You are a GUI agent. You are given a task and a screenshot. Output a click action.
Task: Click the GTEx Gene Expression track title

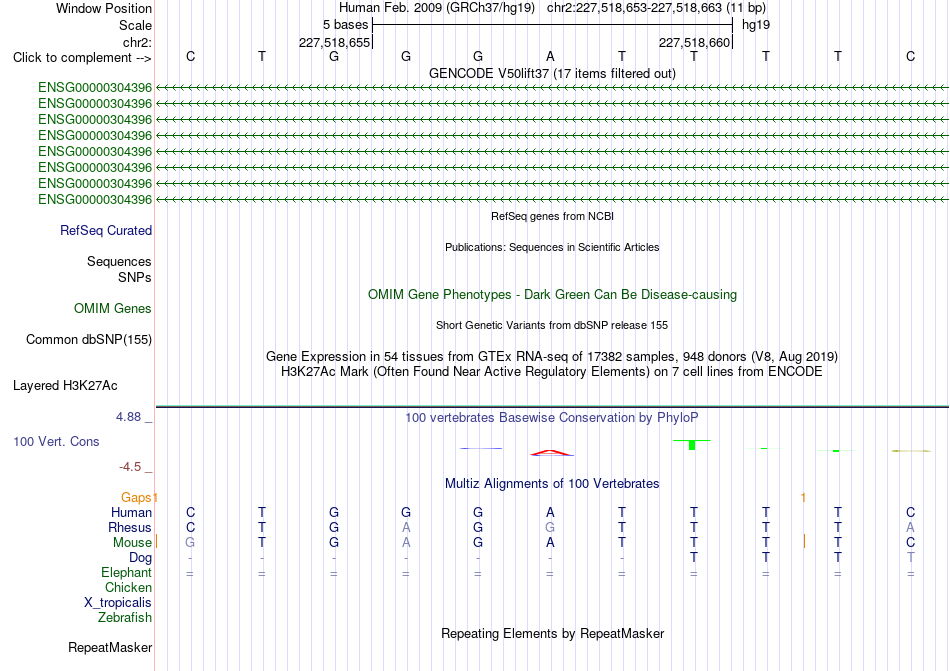(552, 357)
